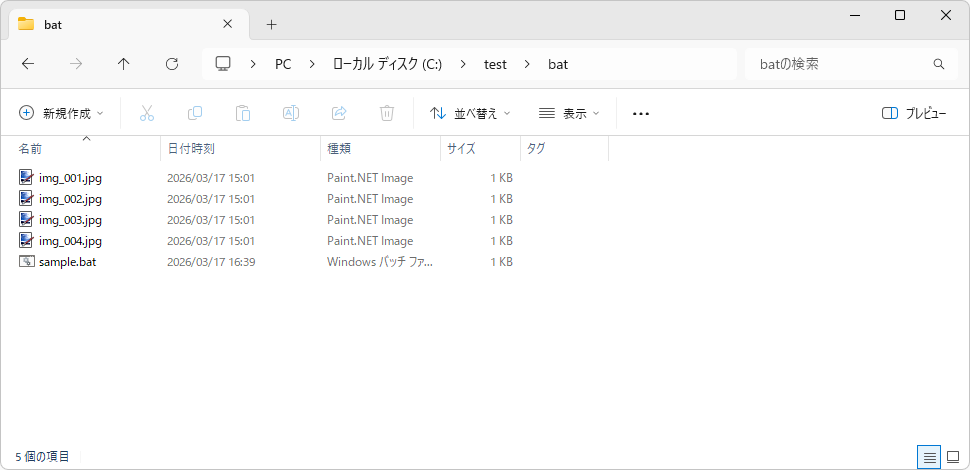
Task: Click the img_004.jpg file icon
Action: (x=26, y=241)
